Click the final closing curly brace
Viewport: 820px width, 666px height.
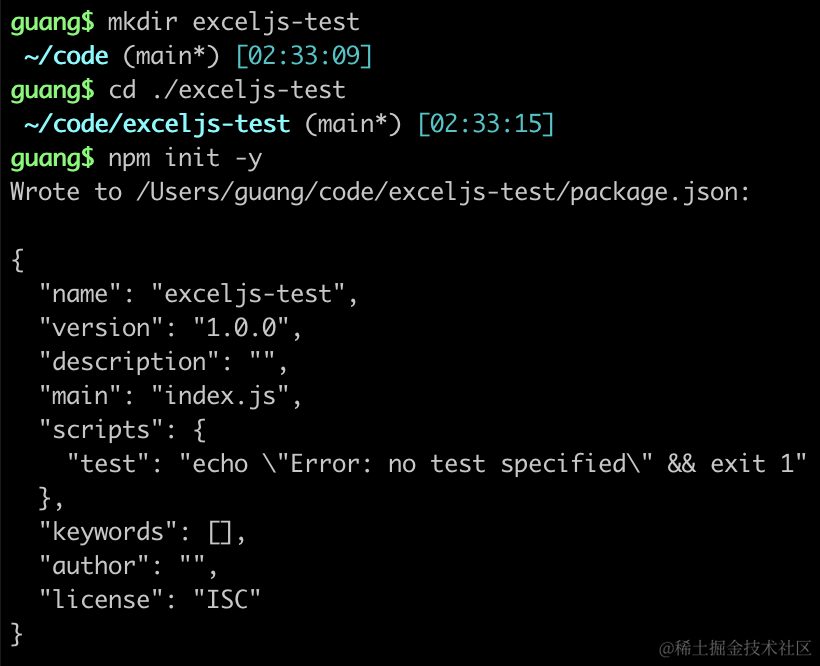point(17,634)
